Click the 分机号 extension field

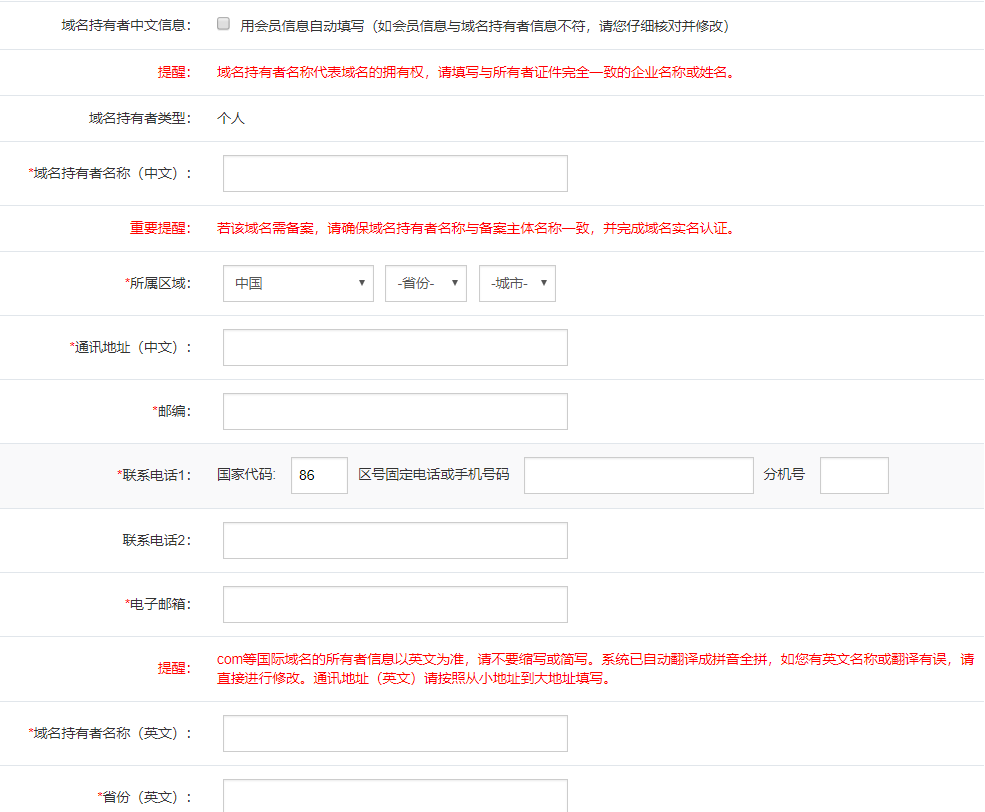(854, 475)
